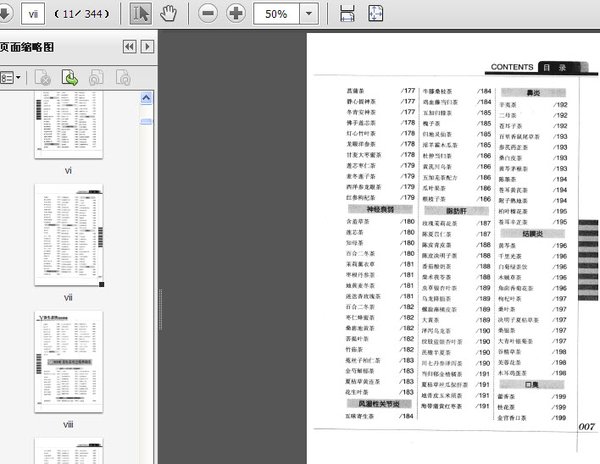600x464 pixels.
Task: Activate the Hand pan tool
Action: 169,14
